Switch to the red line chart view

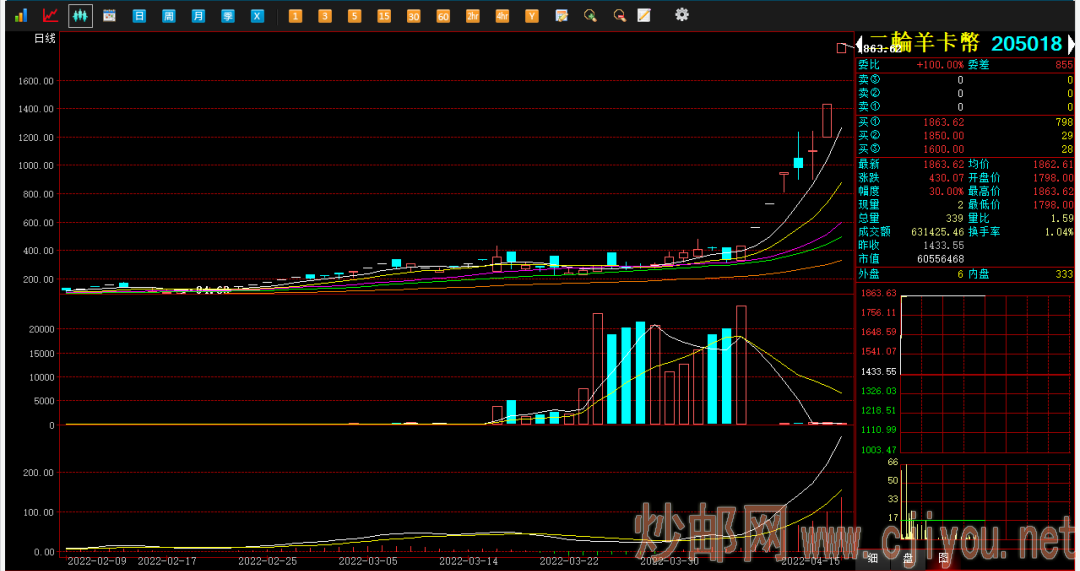(x=50, y=15)
